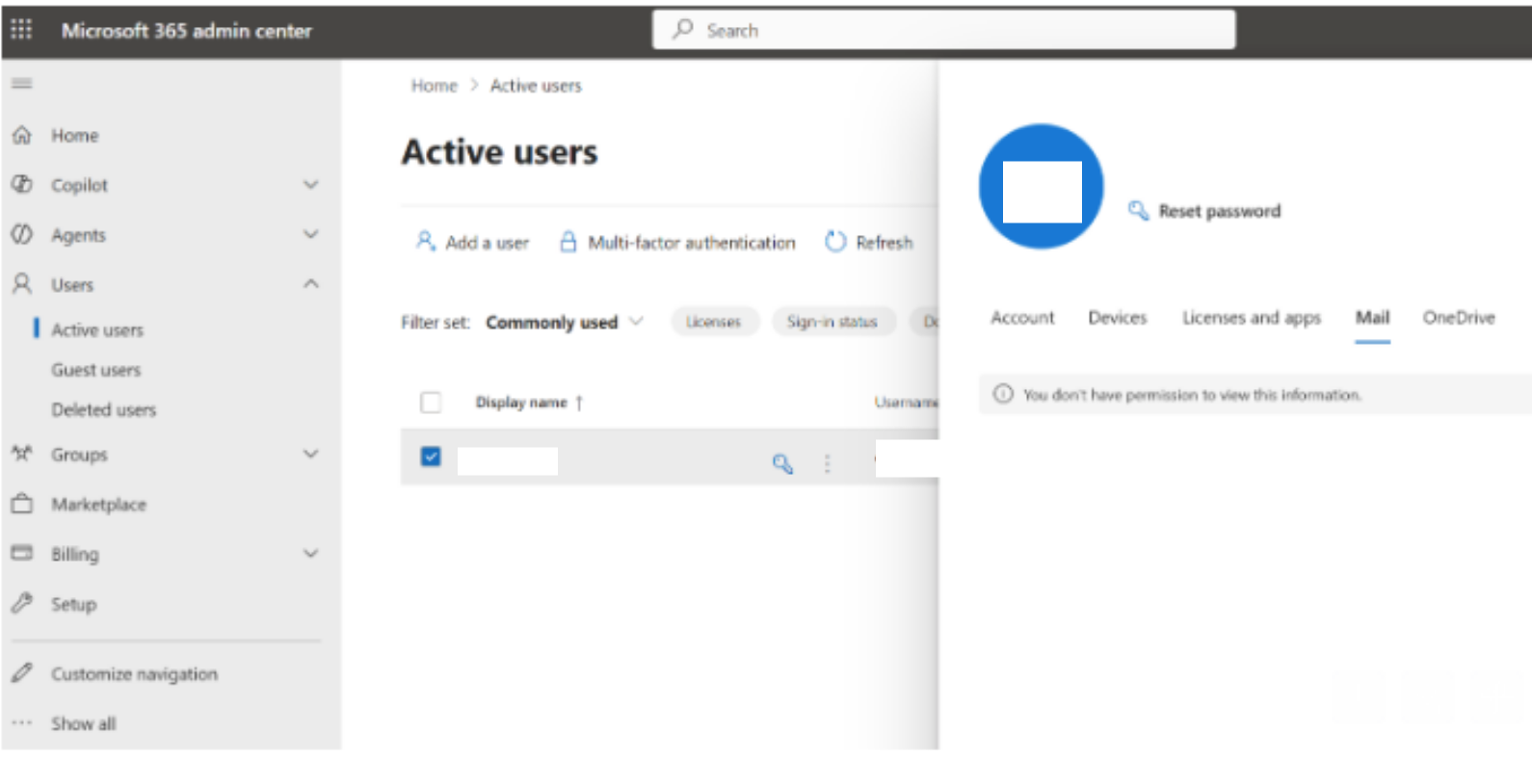Select the Mail tab
This screenshot has width=1532, height=784.
pos(1372,318)
